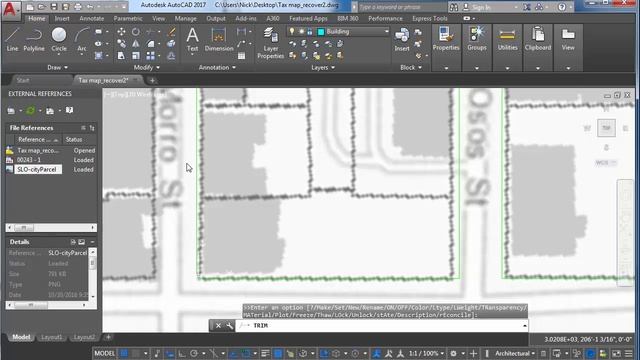The height and width of the screenshot is (360, 640).
Task: Click the keyword search input field
Action: click(402, 7)
